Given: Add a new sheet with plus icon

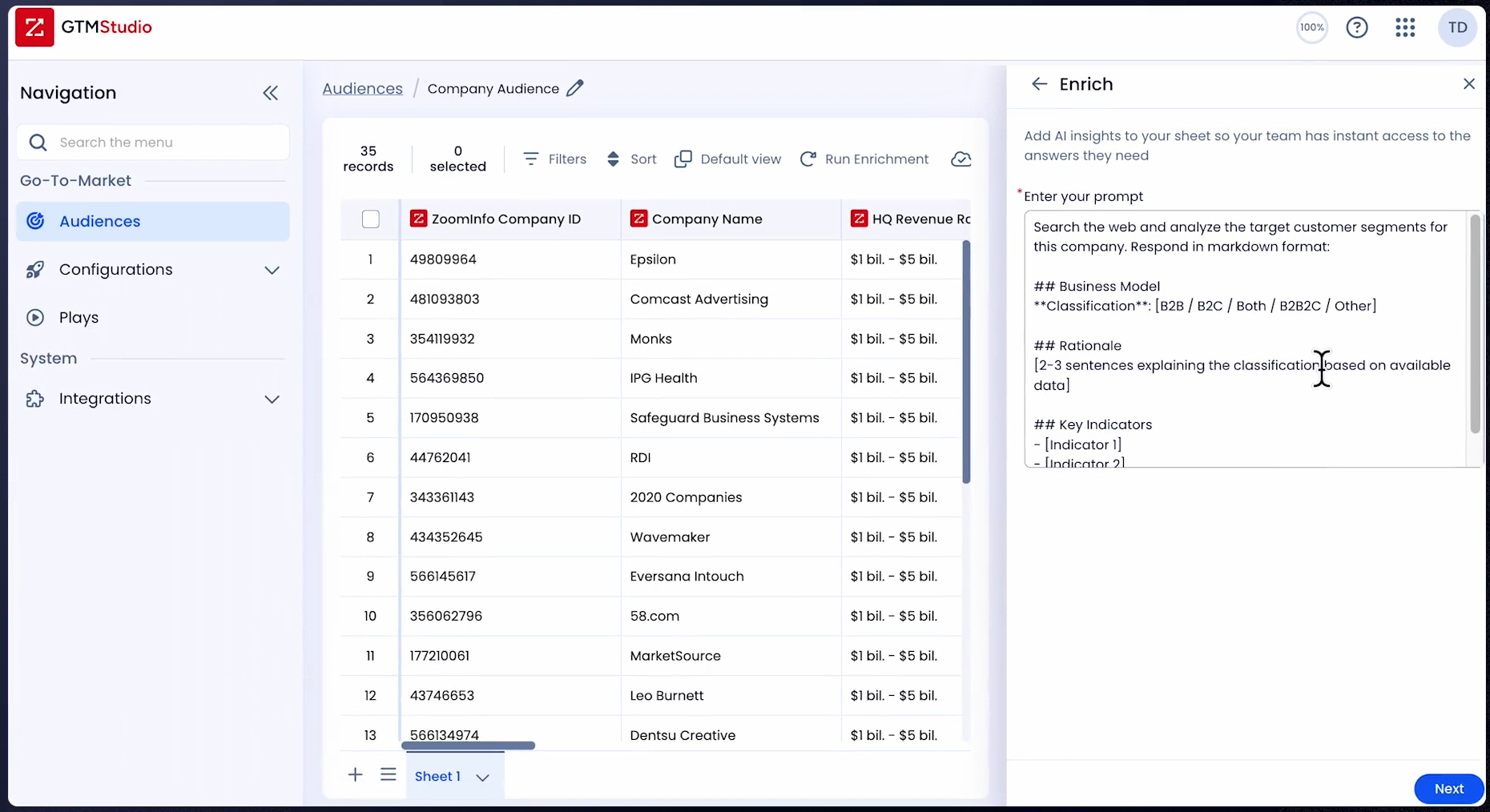Looking at the screenshot, I should (x=355, y=774).
